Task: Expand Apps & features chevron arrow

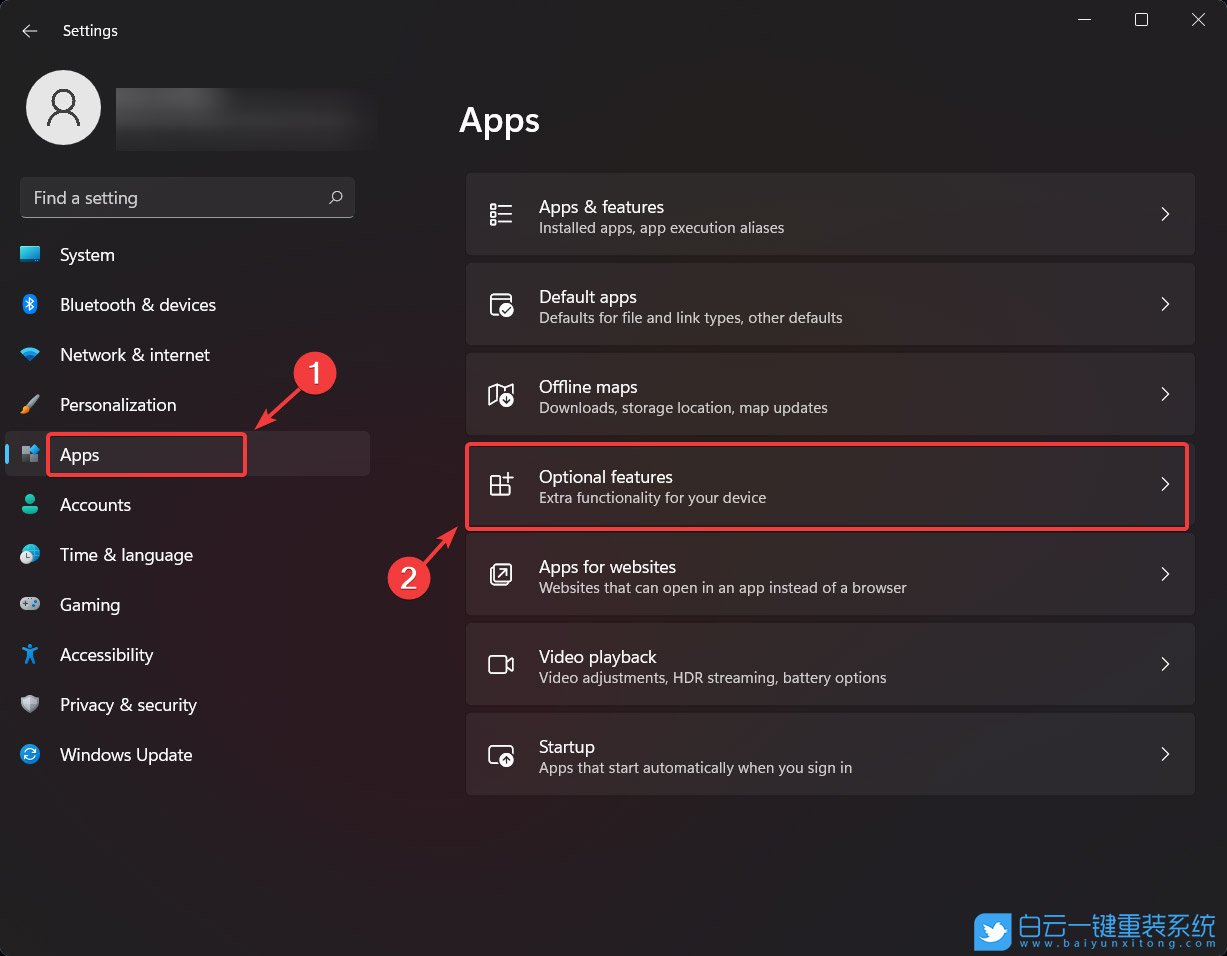Action: [1165, 214]
